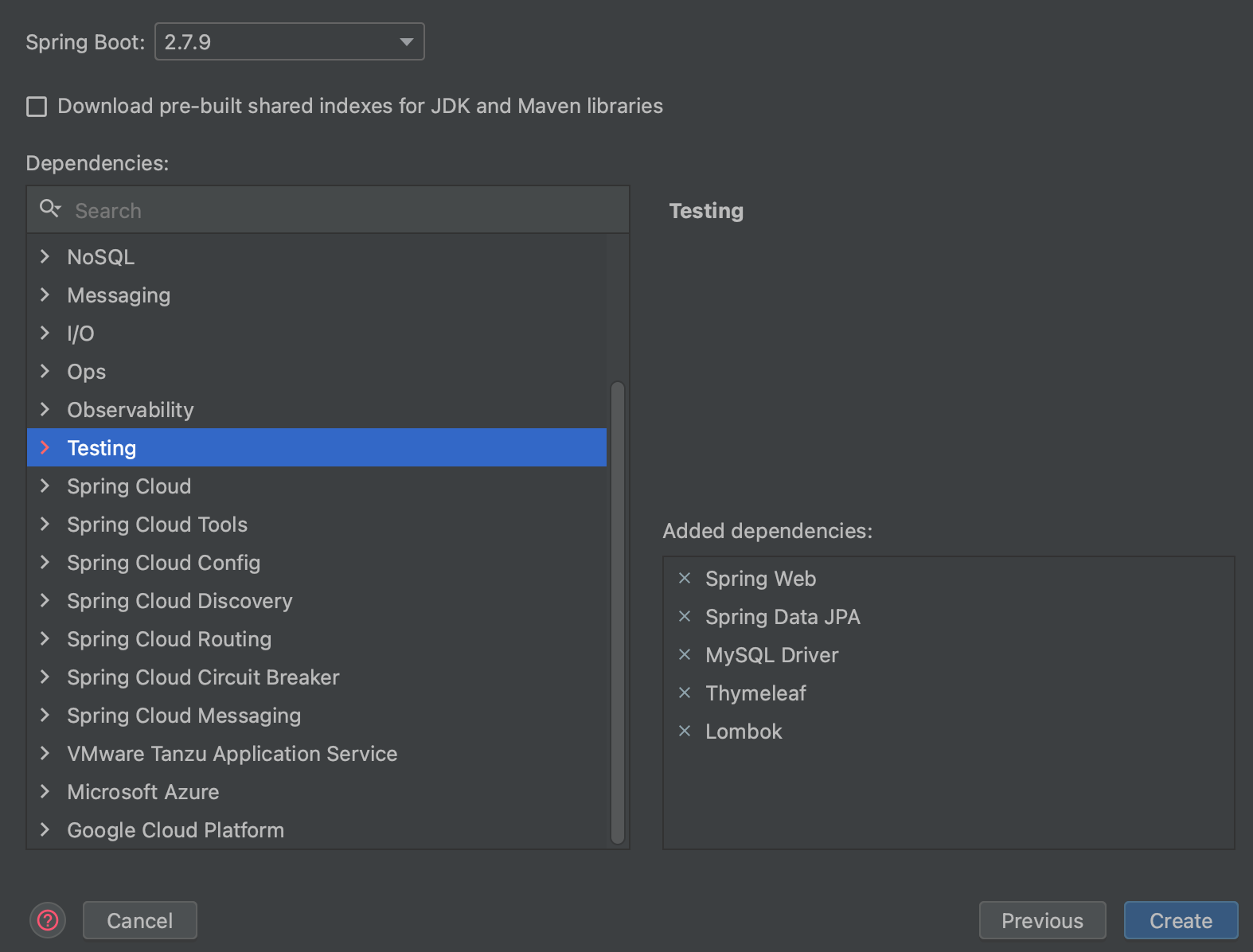Enable Download pre-built shared indexes checkbox
Viewport: 1253px width, 952px height.
[x=37, y=107]
